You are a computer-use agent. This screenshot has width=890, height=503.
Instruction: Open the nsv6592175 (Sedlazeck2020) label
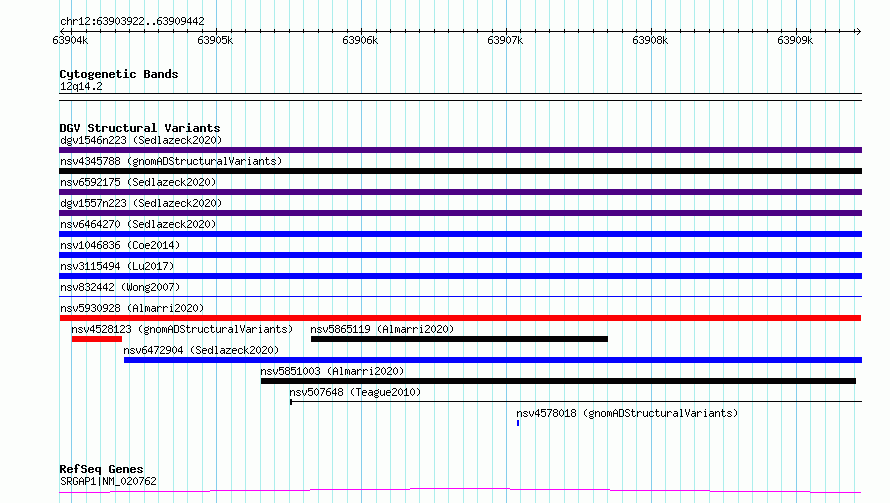click(x=138, y=182)
